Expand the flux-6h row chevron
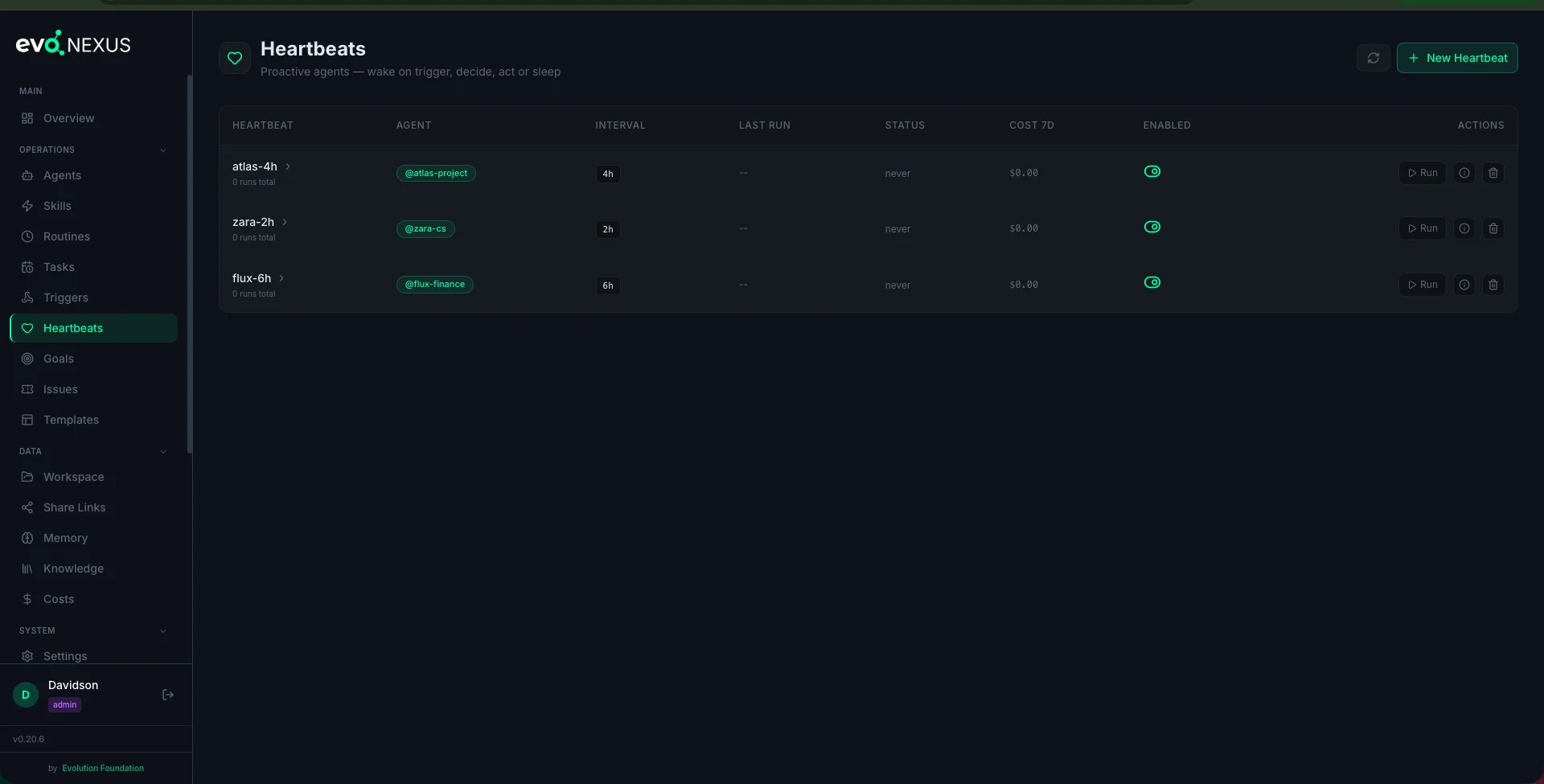Viewport: 1544px width, 784px height. 281,278
